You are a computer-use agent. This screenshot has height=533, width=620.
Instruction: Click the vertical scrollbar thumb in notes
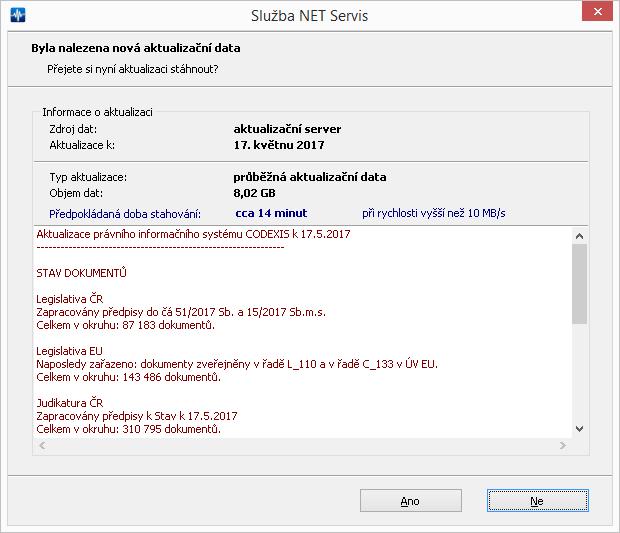coord(579,284)
